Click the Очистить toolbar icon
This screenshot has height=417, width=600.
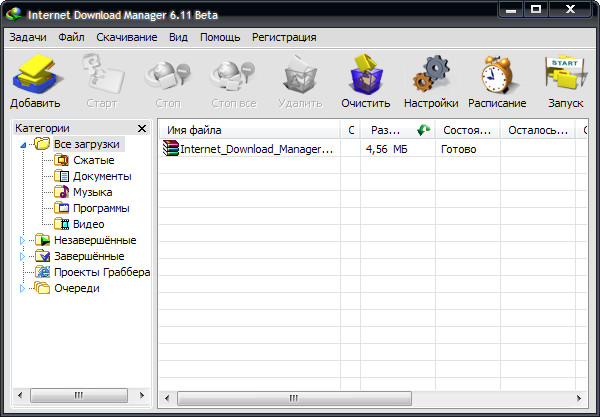(365, 75)
